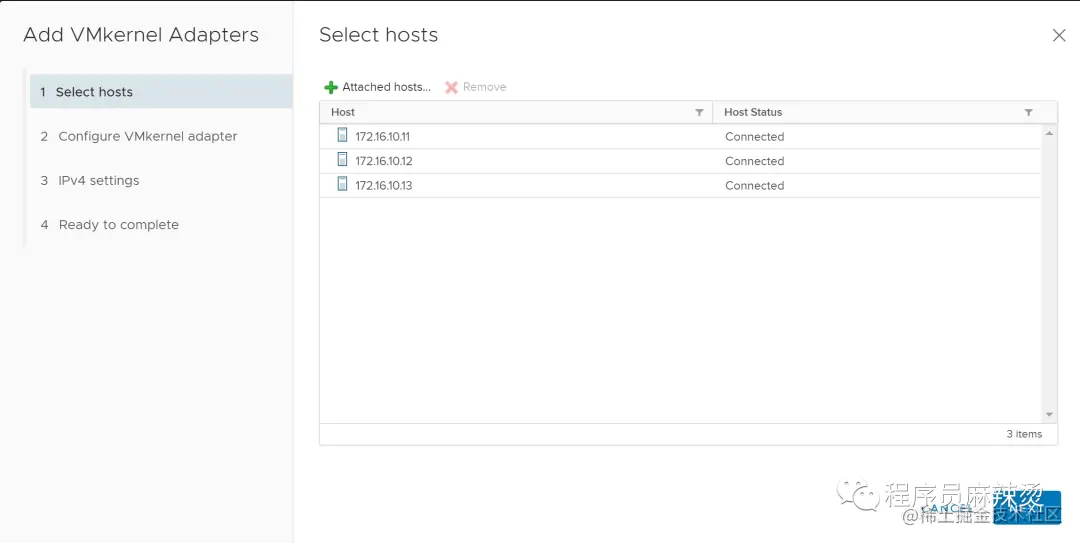Click the Next button
Screen dimensions: 1080x543
1027,508
